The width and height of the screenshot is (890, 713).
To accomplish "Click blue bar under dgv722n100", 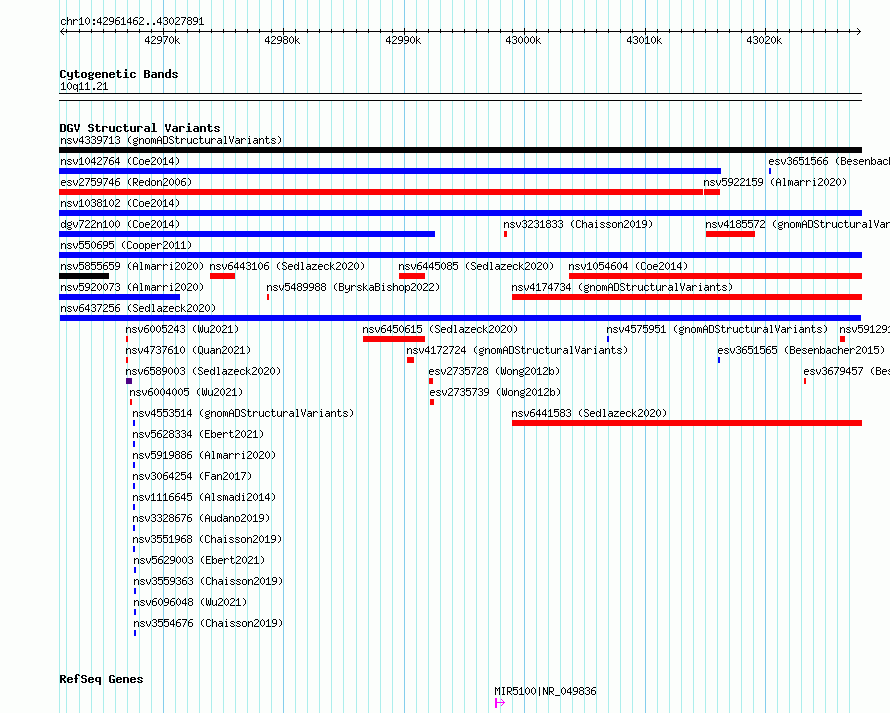I will click(x=247, y=234).
